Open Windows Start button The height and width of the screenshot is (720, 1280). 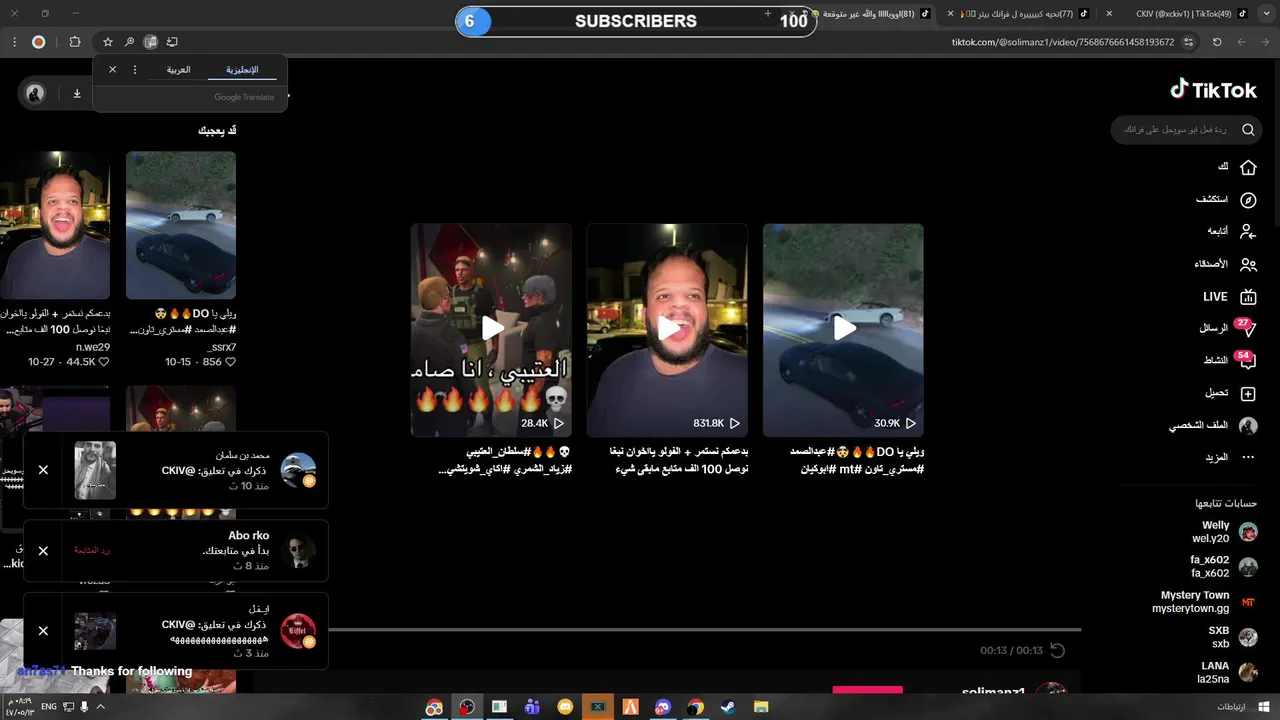1263,707
